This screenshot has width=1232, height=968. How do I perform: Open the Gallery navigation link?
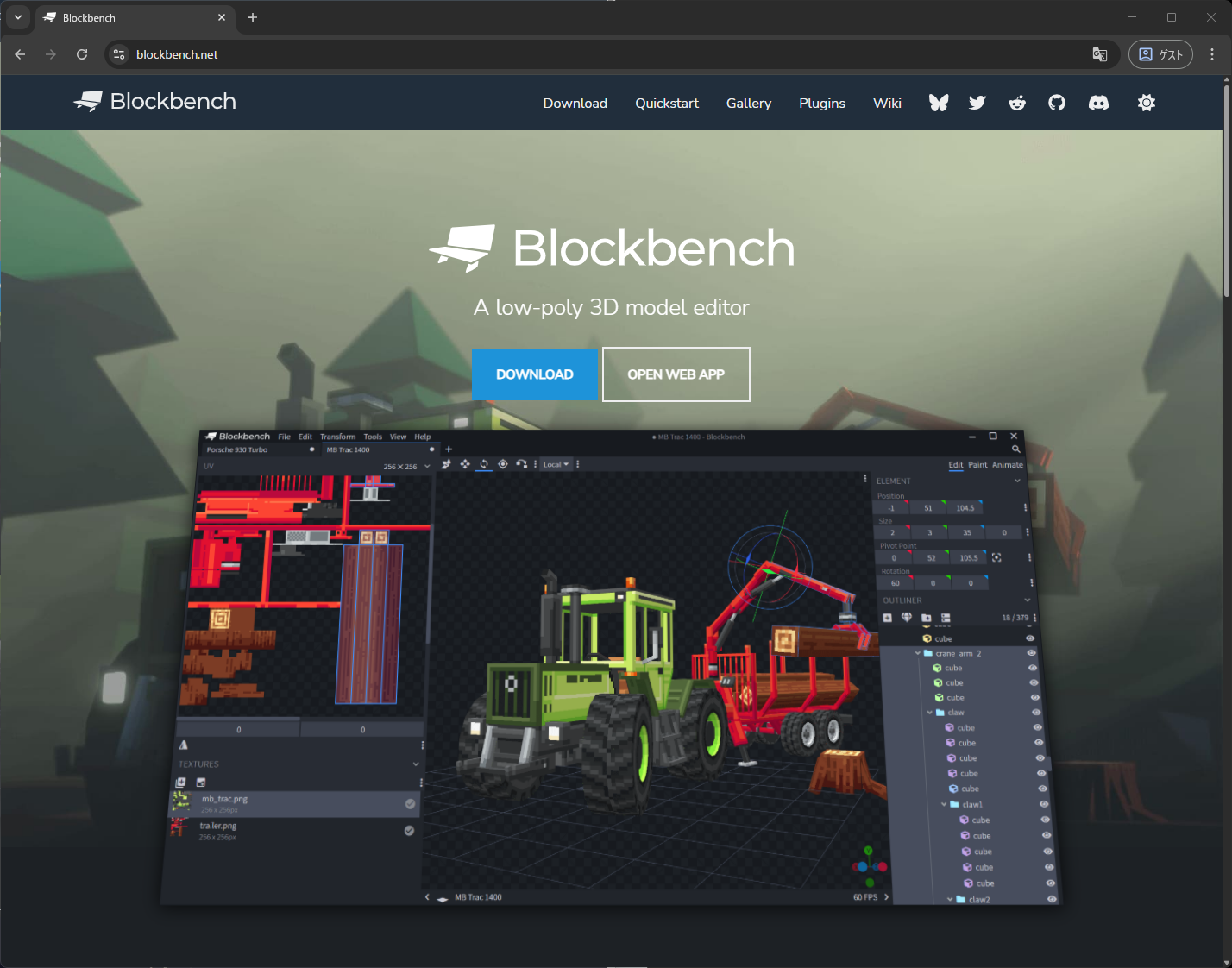(x=749, y=104)
